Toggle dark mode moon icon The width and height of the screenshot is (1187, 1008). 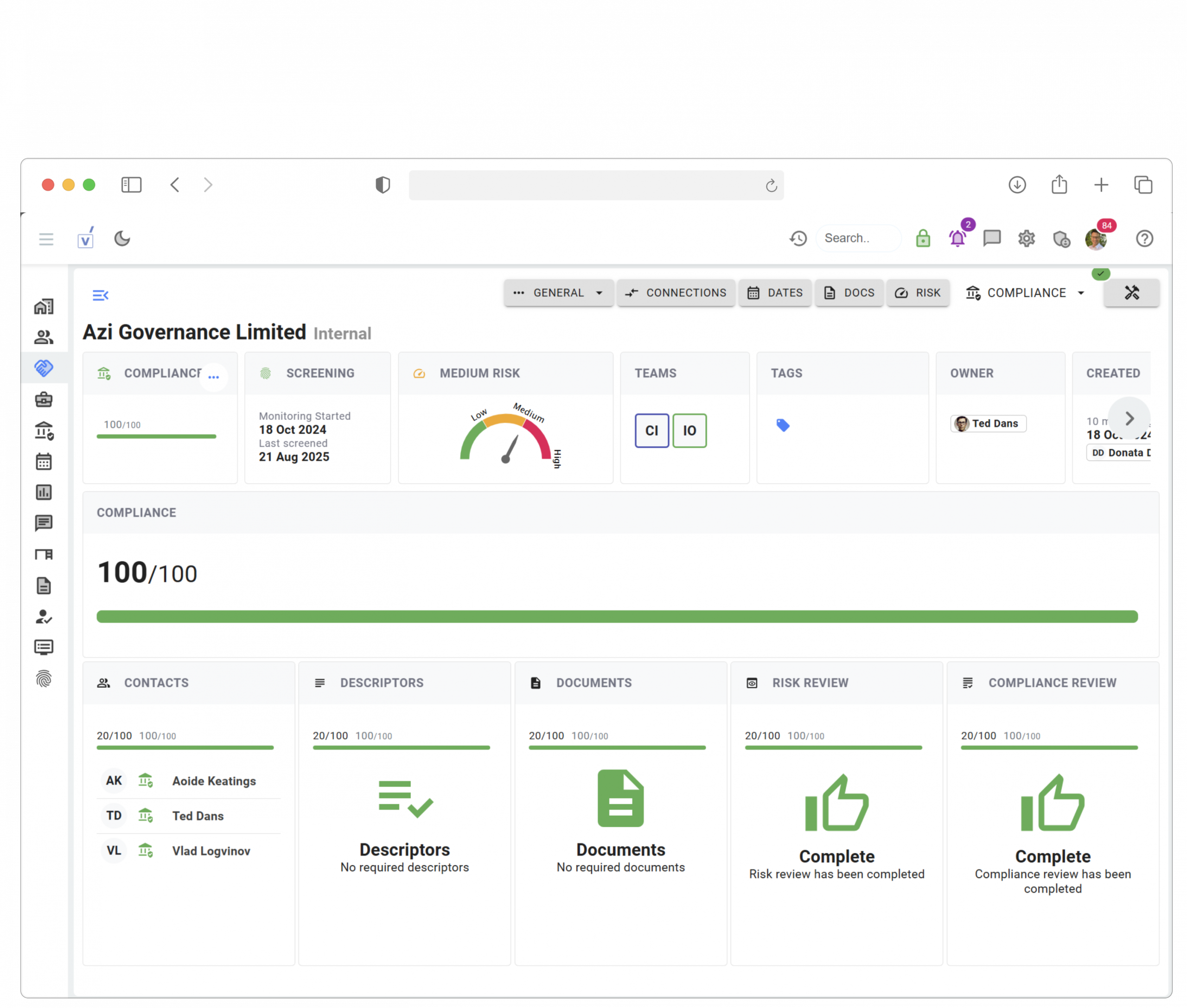[122, 238]
